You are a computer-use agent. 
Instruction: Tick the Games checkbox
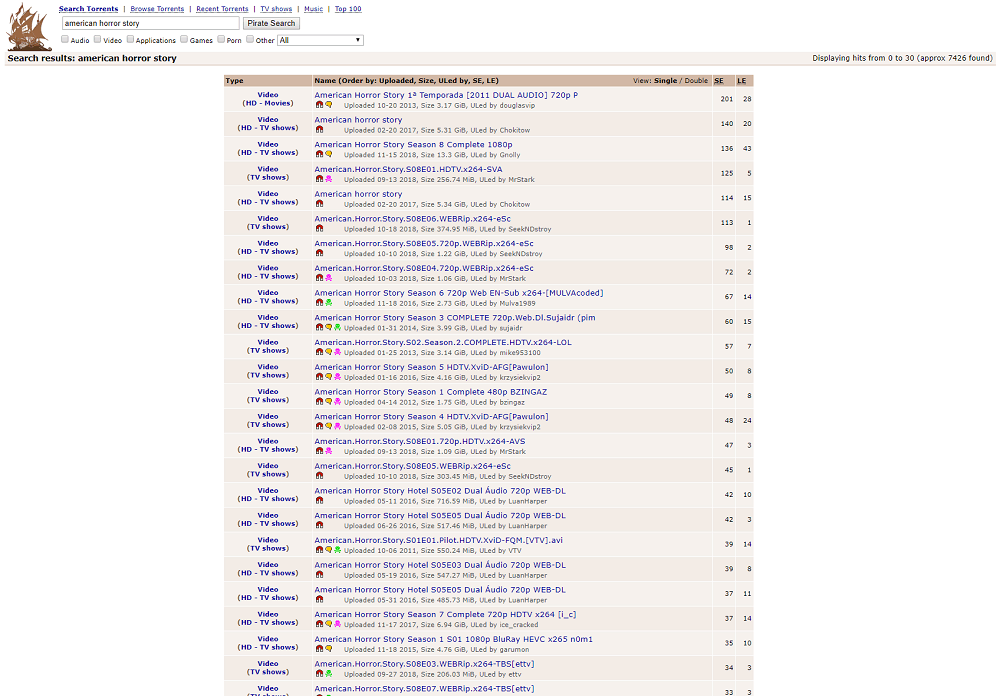184,40
